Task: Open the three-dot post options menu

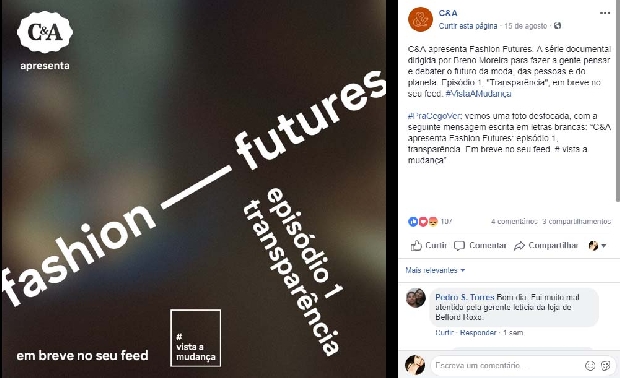Action: point(605,13)
